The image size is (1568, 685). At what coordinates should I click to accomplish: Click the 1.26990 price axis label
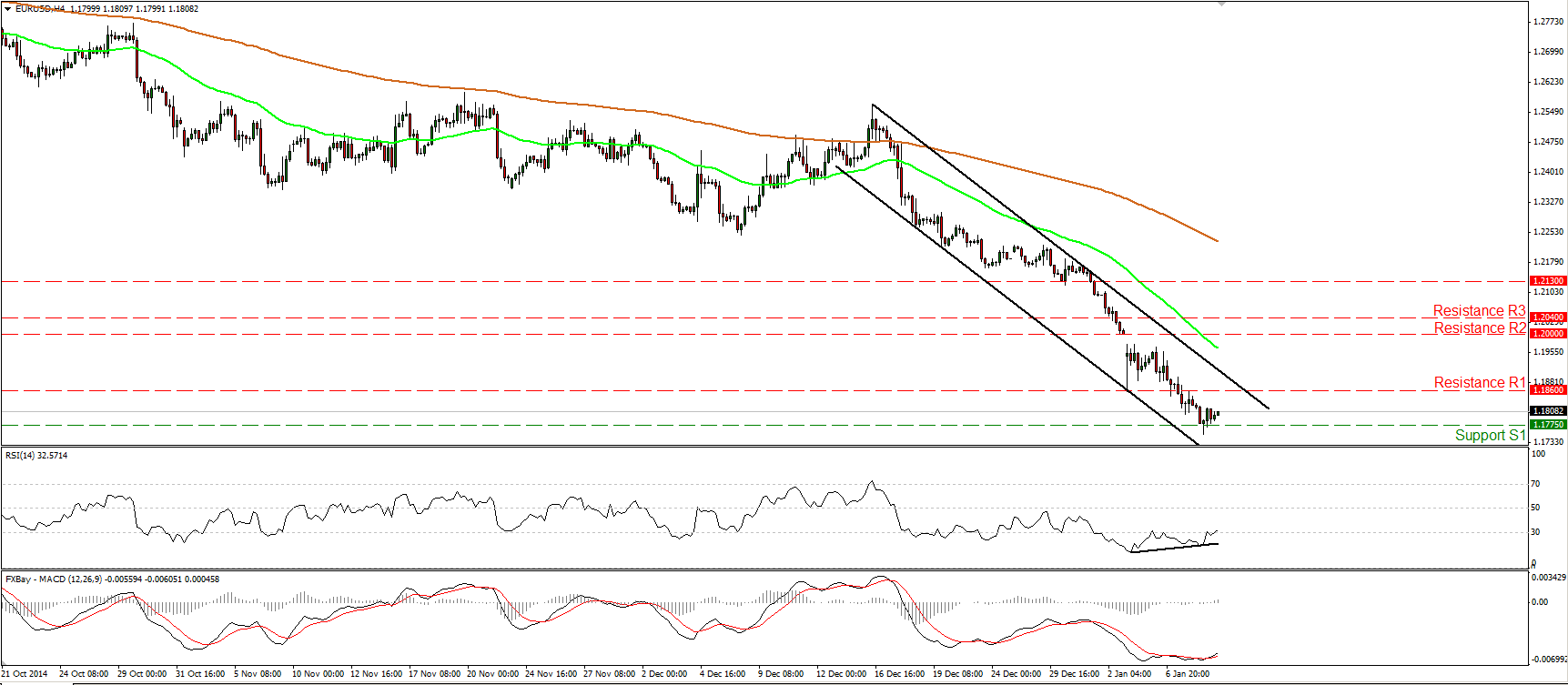point(1548,52)
